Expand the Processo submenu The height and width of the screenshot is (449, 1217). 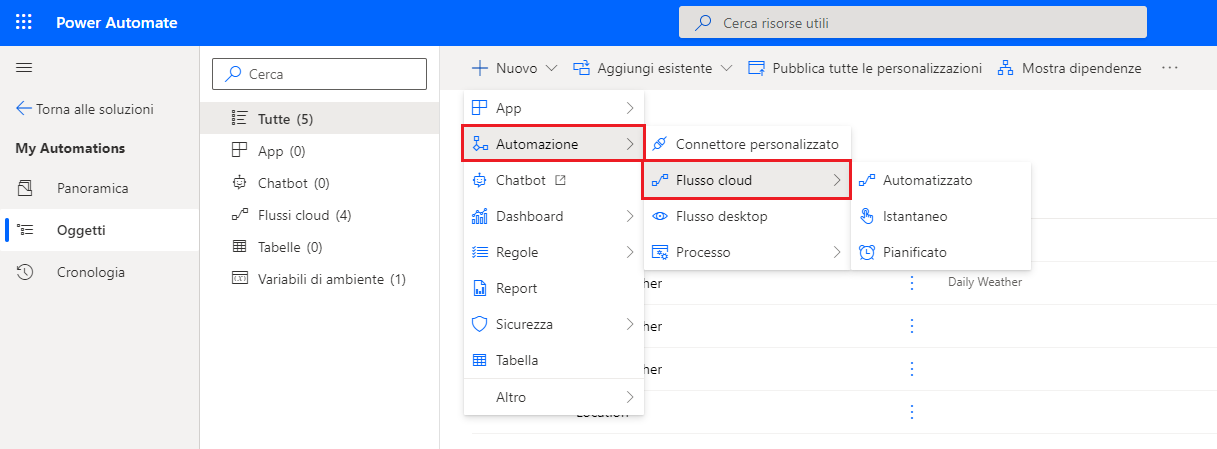[x=745, y=252]
